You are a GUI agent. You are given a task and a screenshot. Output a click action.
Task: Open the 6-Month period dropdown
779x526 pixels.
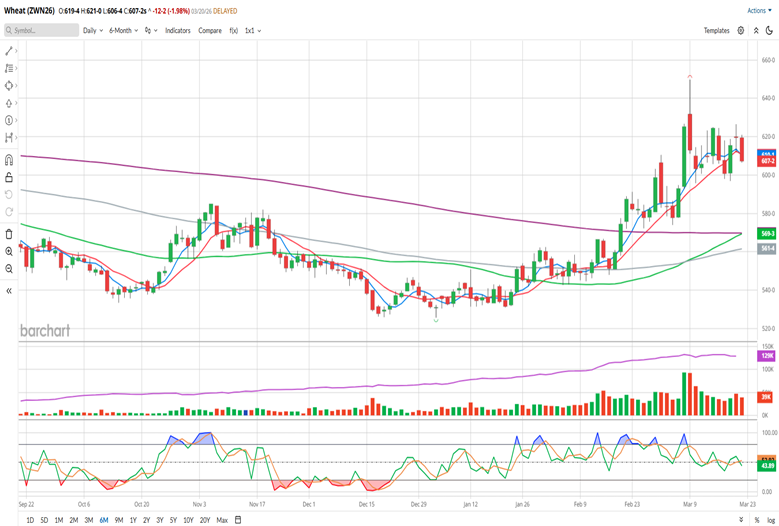[123, 30]
